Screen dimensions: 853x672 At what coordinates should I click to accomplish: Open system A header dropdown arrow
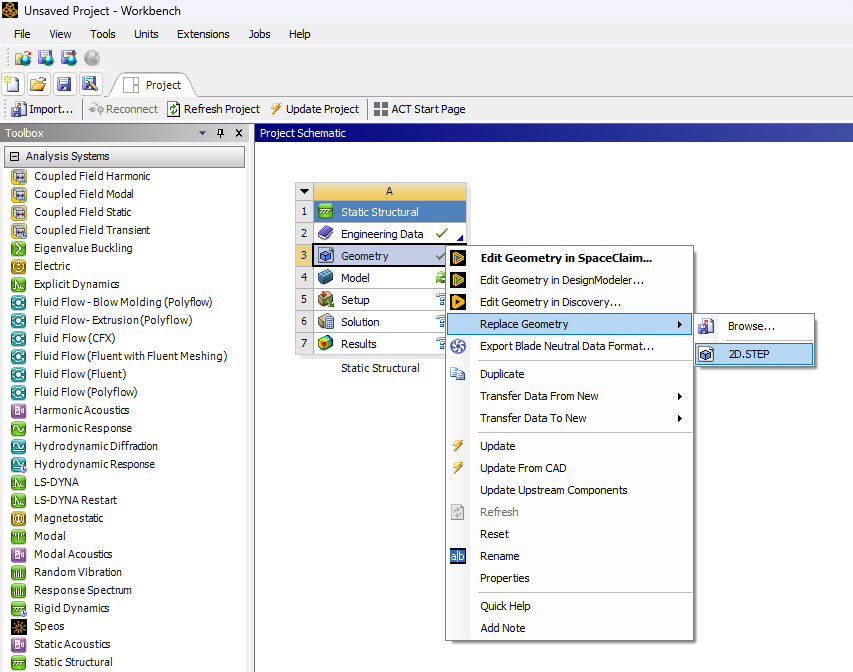point(304,191)
